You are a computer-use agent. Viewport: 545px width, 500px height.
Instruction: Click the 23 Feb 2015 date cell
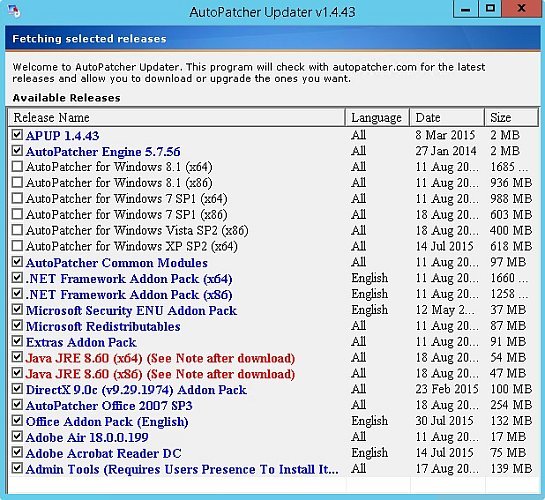click(447, 389)
